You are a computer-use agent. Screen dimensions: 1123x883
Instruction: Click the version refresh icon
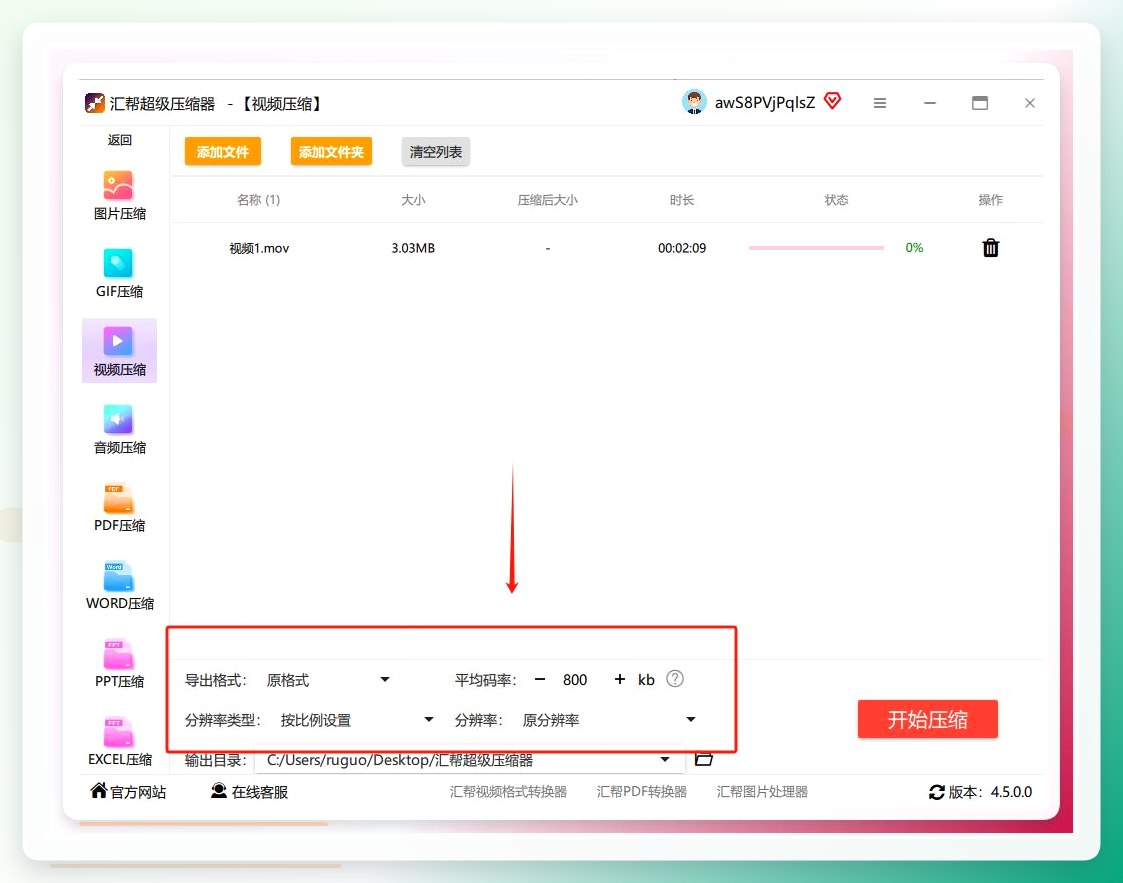pos(936,792)
